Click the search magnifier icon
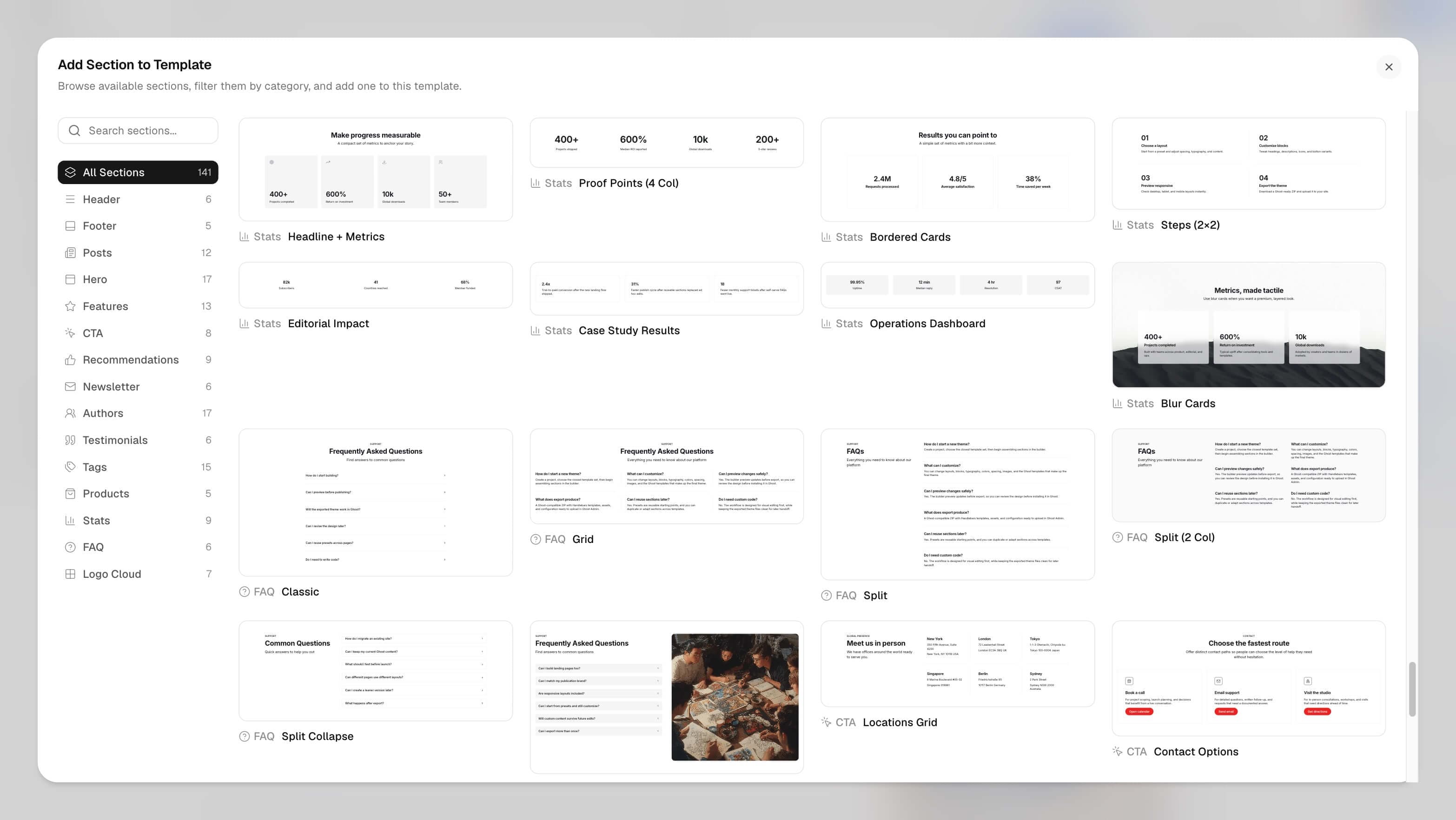The width and height of the screenshot is (1456, 820). pyautogui.click(x=74, y=131)
